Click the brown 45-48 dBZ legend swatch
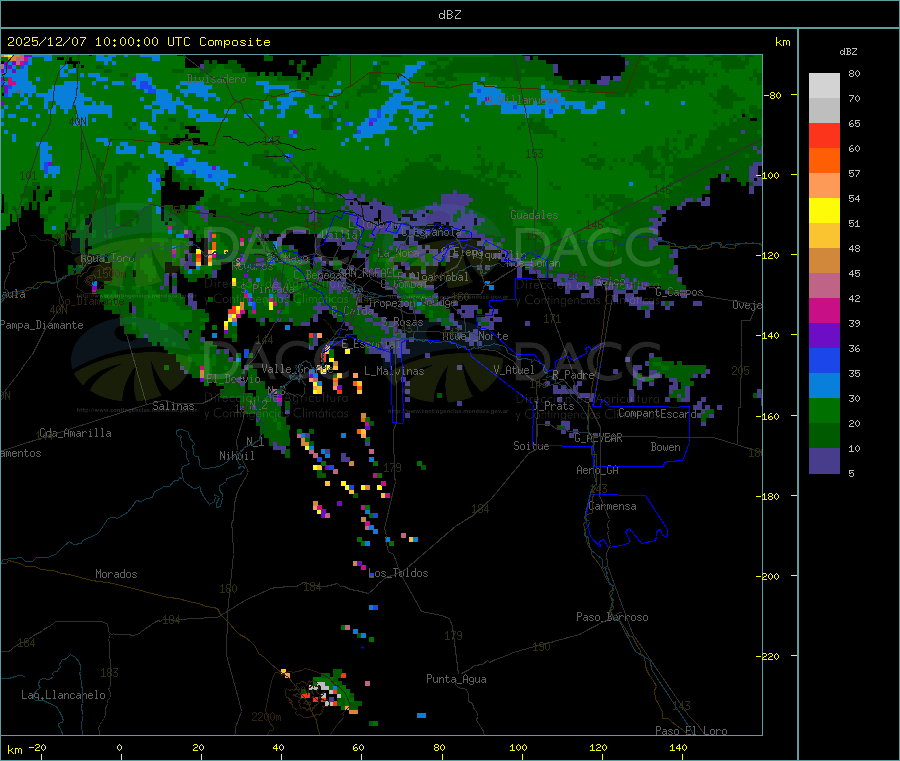Image resolution: width=900 pixels, height=761 pixels. point(824,261)
